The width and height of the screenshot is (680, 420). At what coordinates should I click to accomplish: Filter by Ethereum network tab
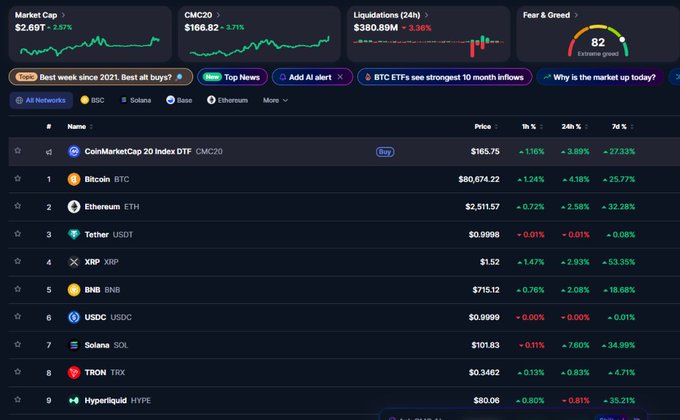click(x=227, y=100)
